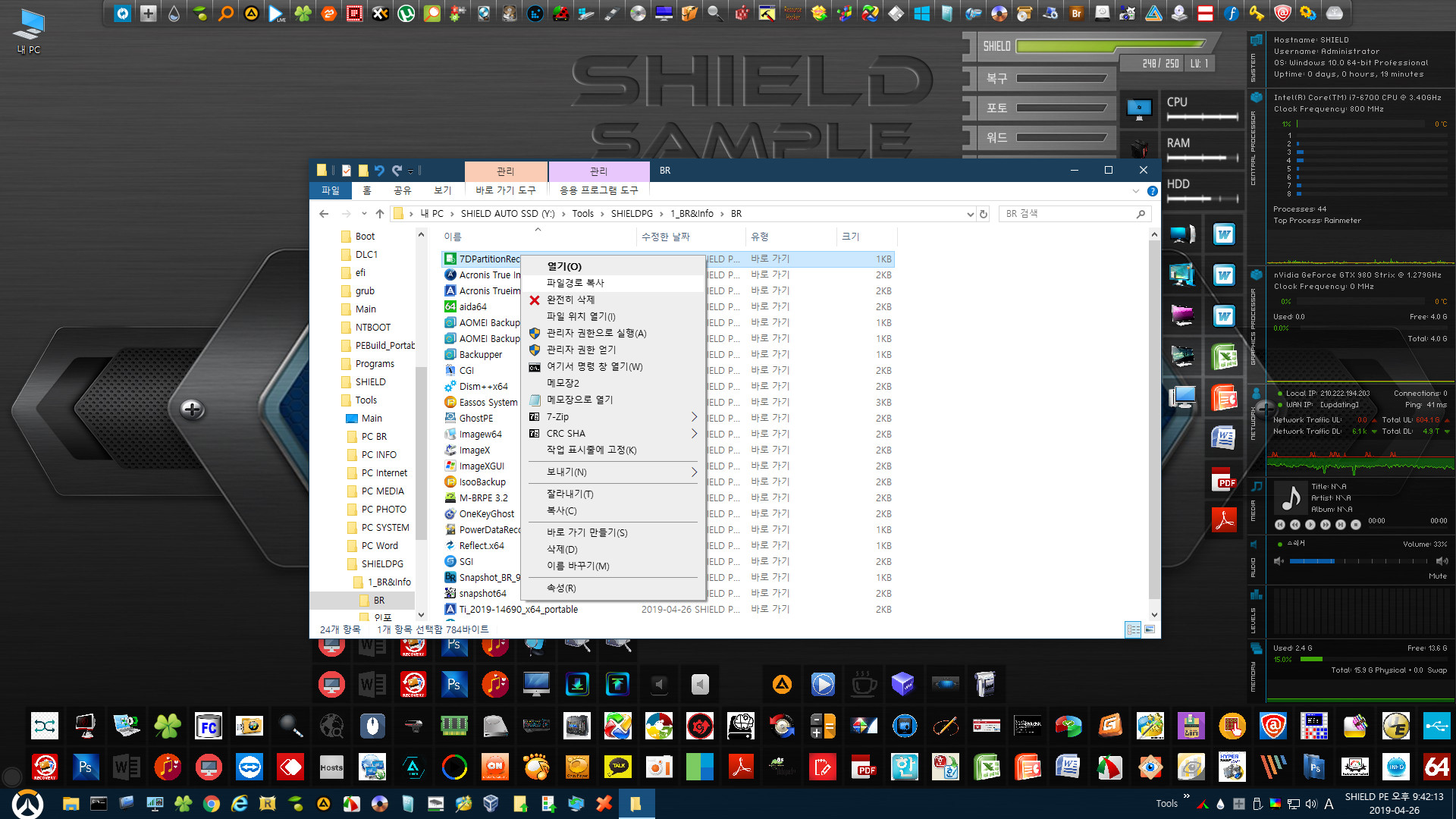This screenshot has width=1456, height=819.
Task: Click the round plus button on desktop
Action: [x=192, y=409]
